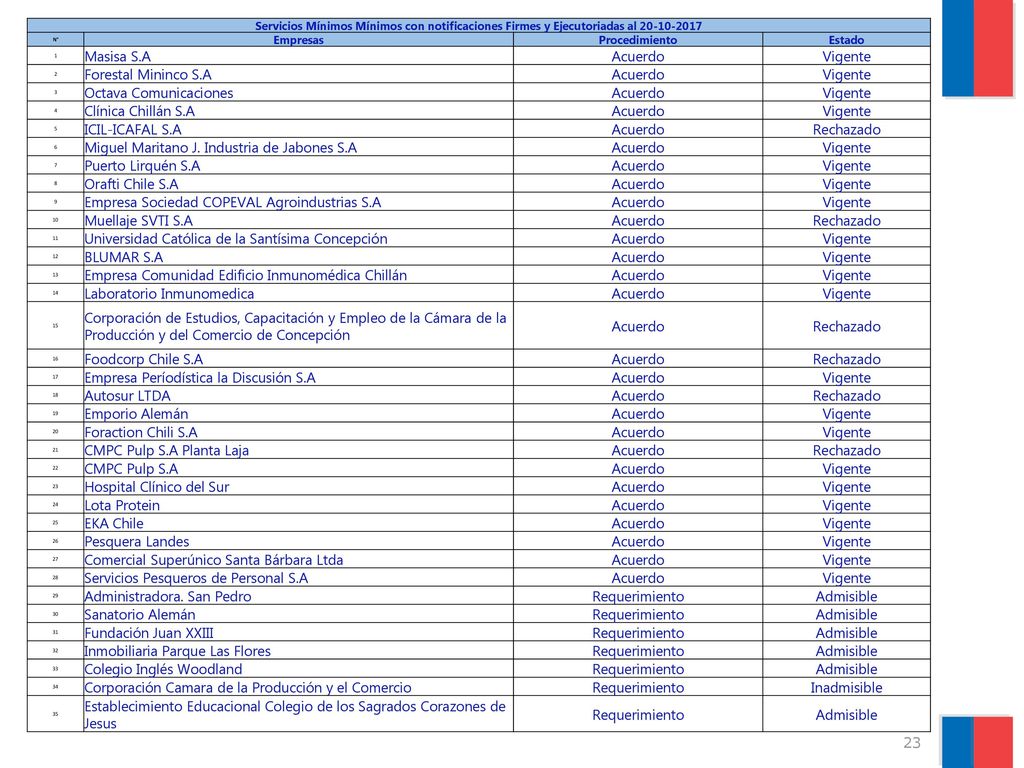
Task: Click the blue-red flag logo at bottom right
Action: tap(978, 741)
